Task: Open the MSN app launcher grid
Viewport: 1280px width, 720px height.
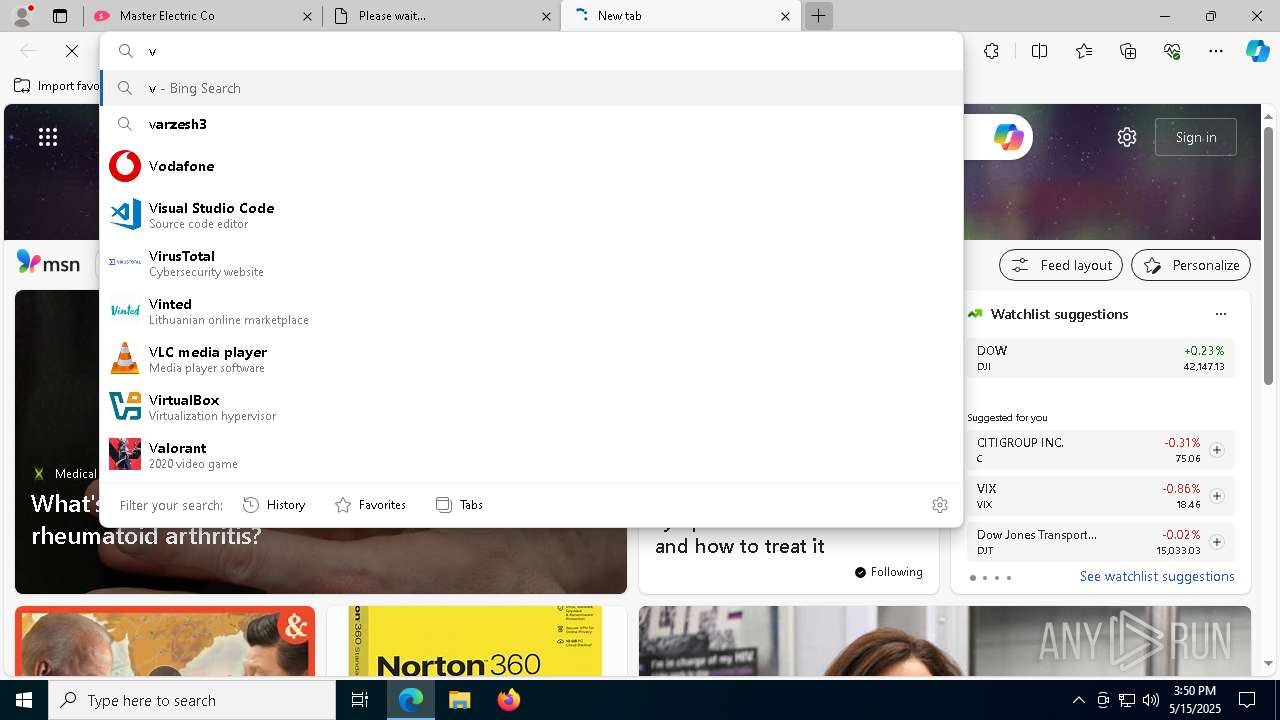Action: pyautogui.click(x=48, y=137)
